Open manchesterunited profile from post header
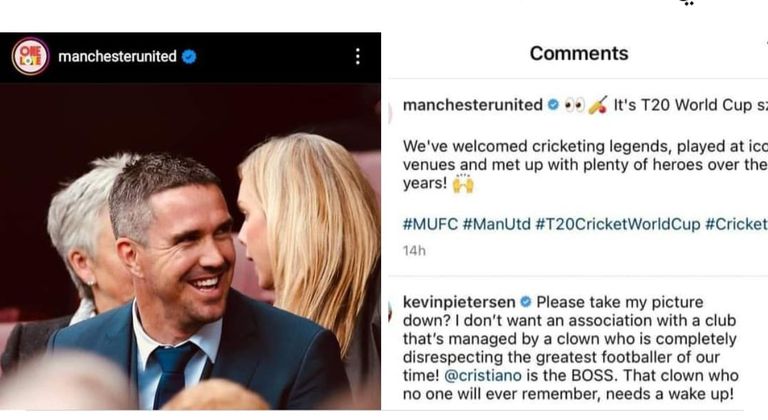 click(x=117, y=57)
